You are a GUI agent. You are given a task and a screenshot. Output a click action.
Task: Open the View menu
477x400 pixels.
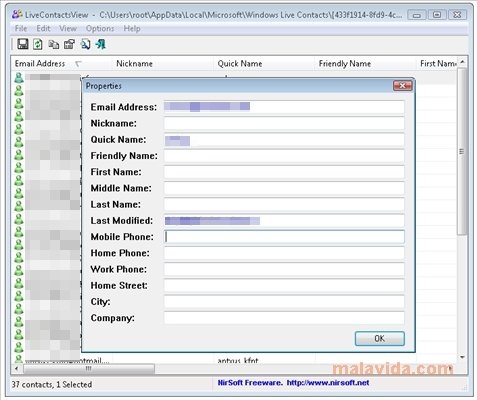pyautogui.click(x=68, y=29)
